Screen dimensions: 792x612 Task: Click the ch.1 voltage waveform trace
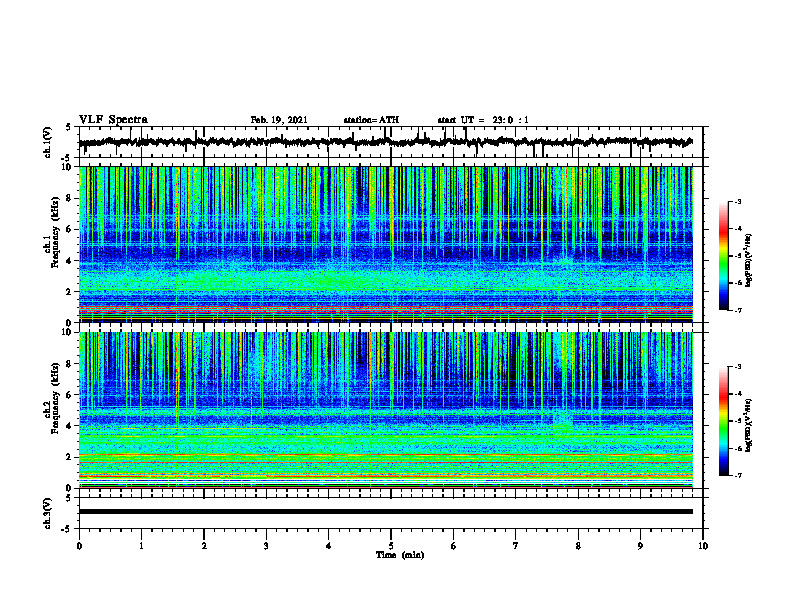tap(385, 142)
